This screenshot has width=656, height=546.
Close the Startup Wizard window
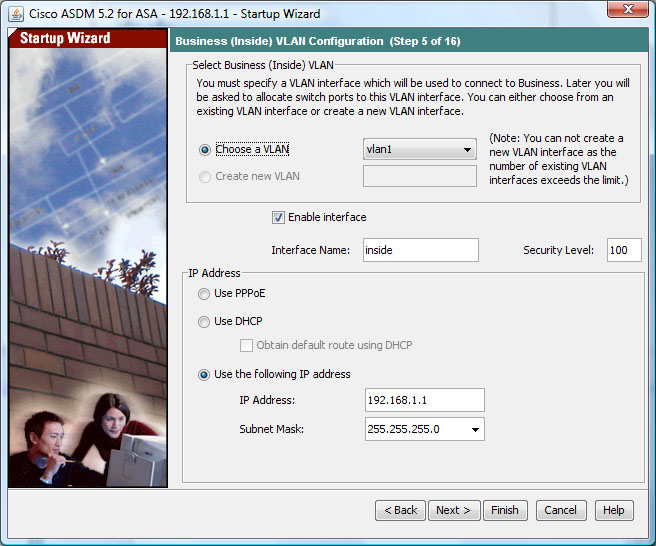[628, 9]
